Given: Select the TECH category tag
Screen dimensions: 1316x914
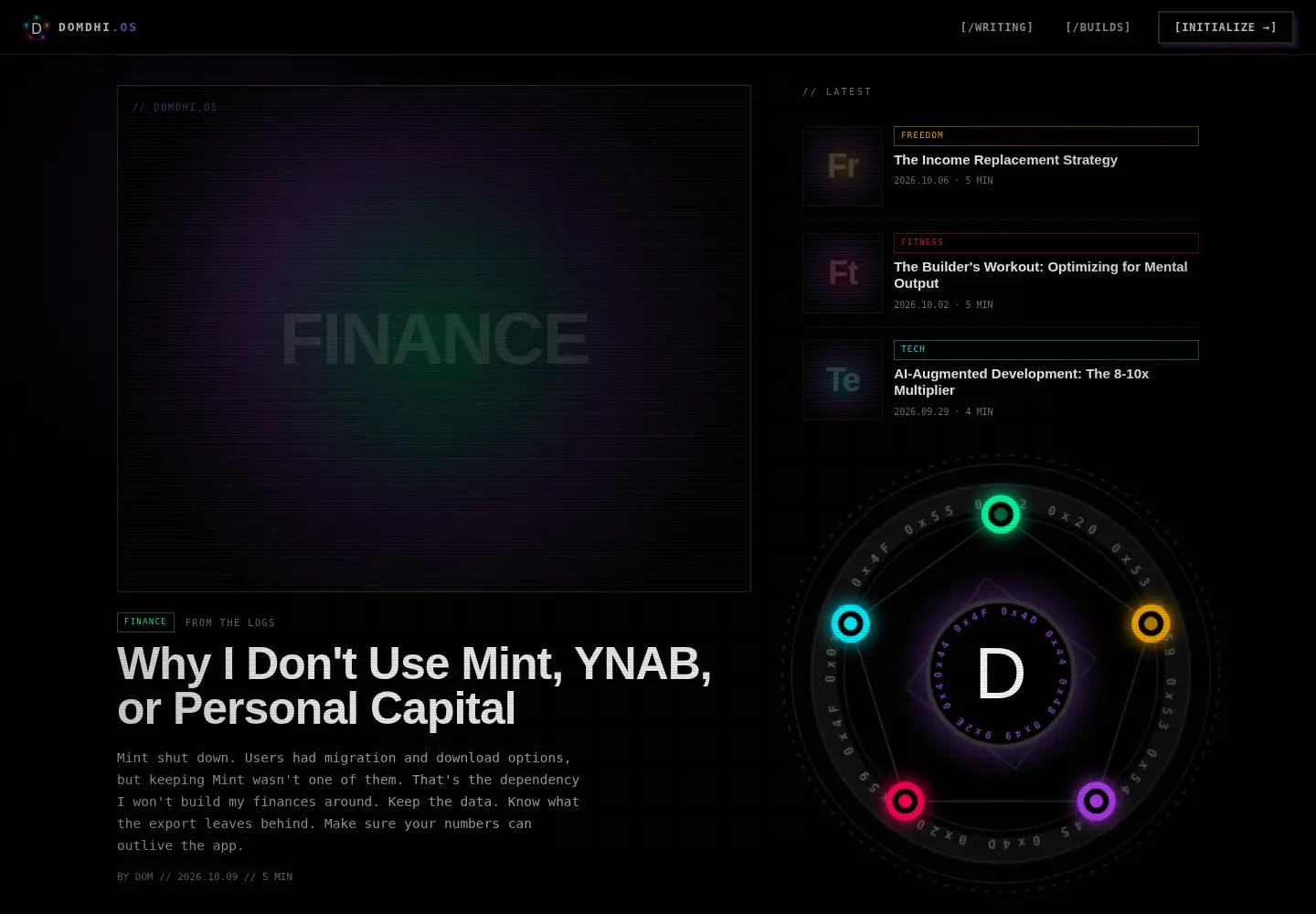Looking at the screenshot, I should point(1046,349).
